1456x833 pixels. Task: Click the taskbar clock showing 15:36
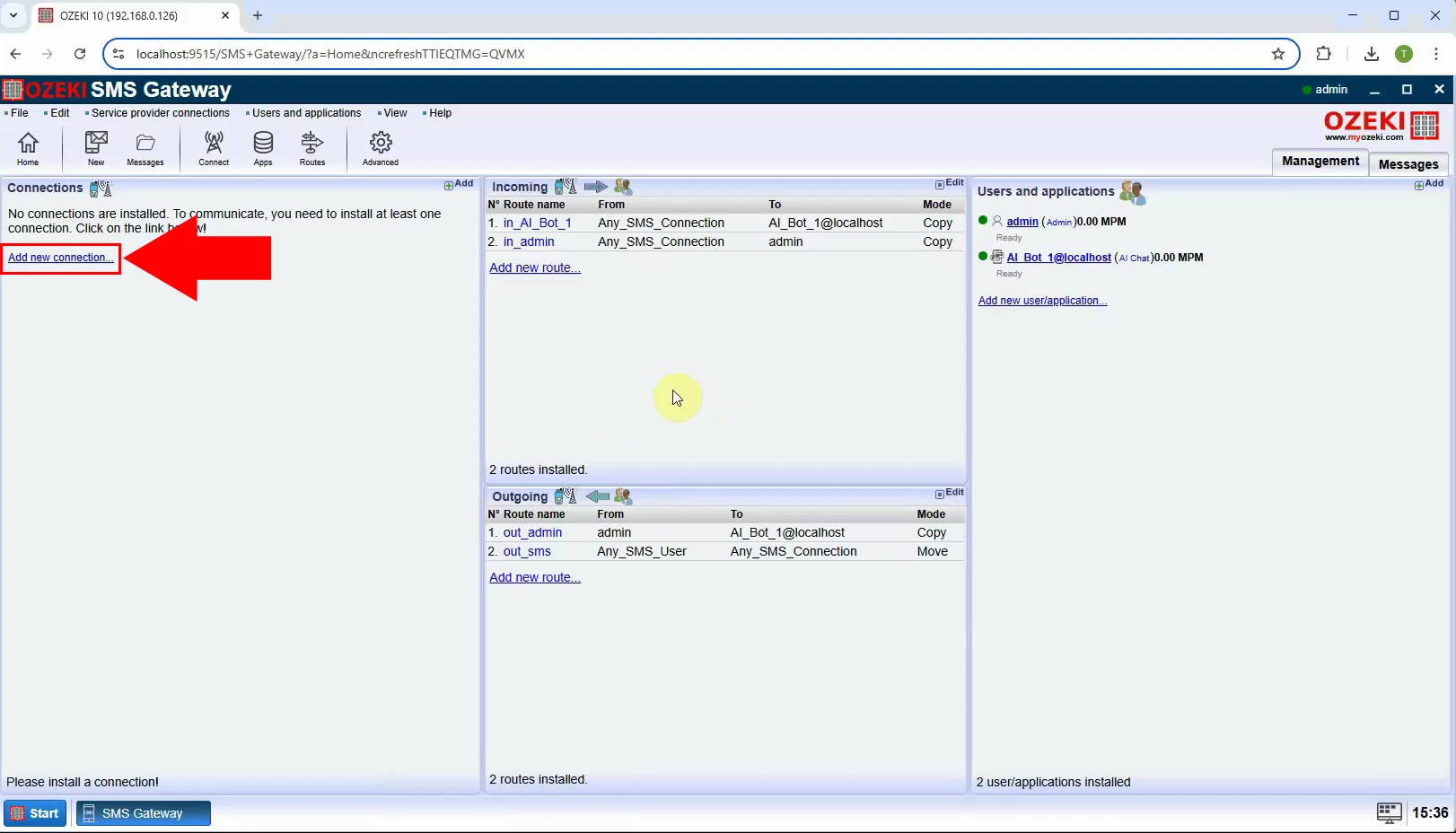pyautogui.click(x=1430, y=813)
